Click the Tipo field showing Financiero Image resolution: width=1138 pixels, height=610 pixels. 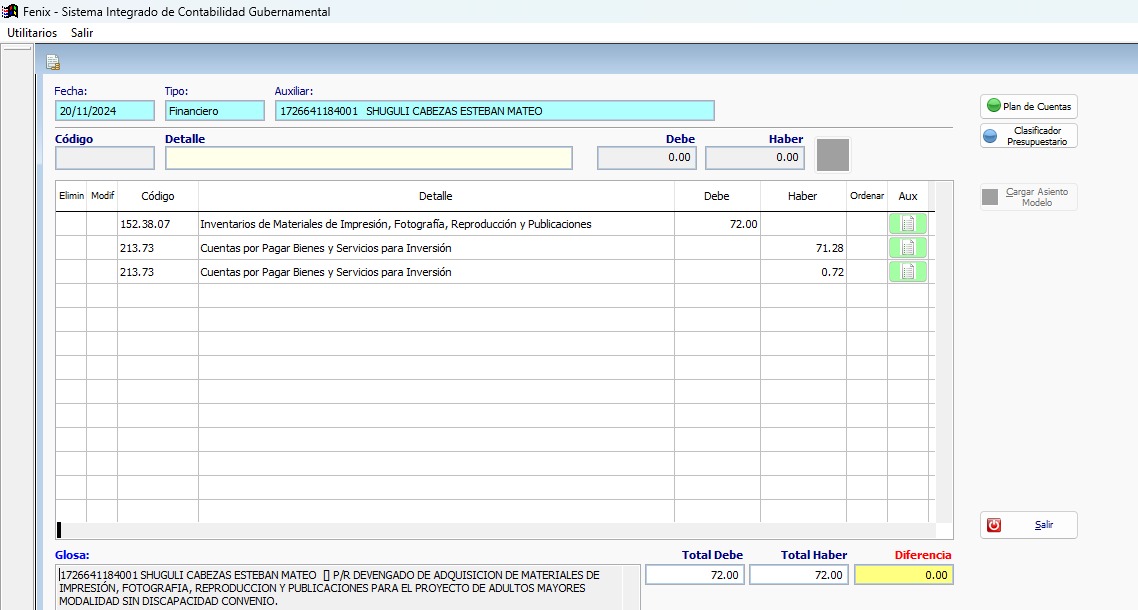coord(214,111)
